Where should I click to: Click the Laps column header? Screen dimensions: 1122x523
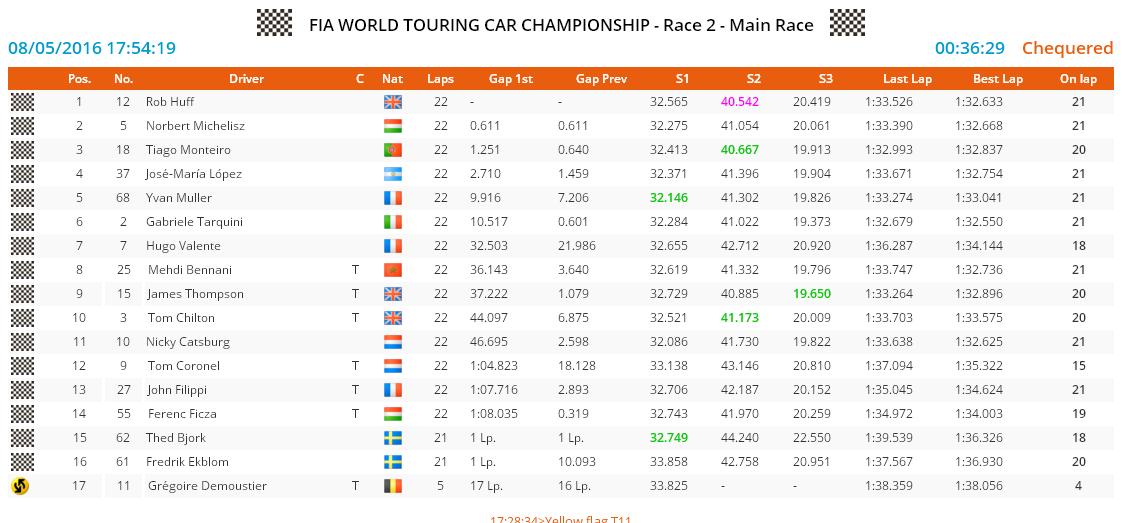[x=440, y=79]
